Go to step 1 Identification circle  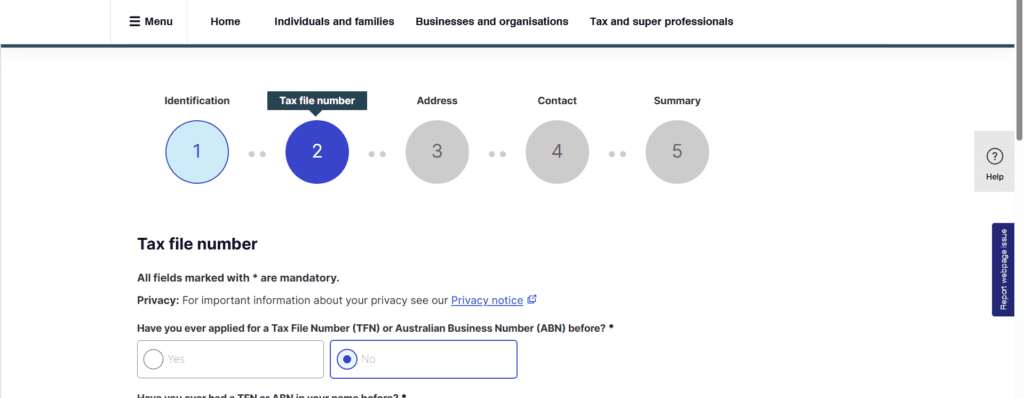(197, 152)
